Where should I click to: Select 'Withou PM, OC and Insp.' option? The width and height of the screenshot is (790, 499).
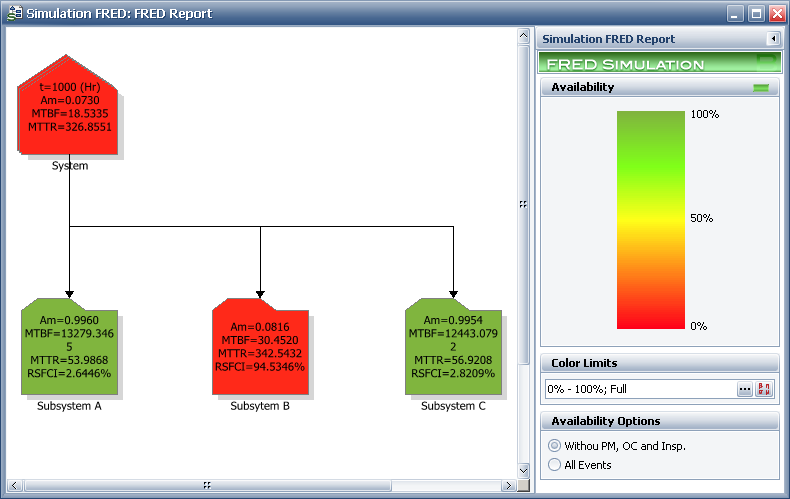point(555,446)
